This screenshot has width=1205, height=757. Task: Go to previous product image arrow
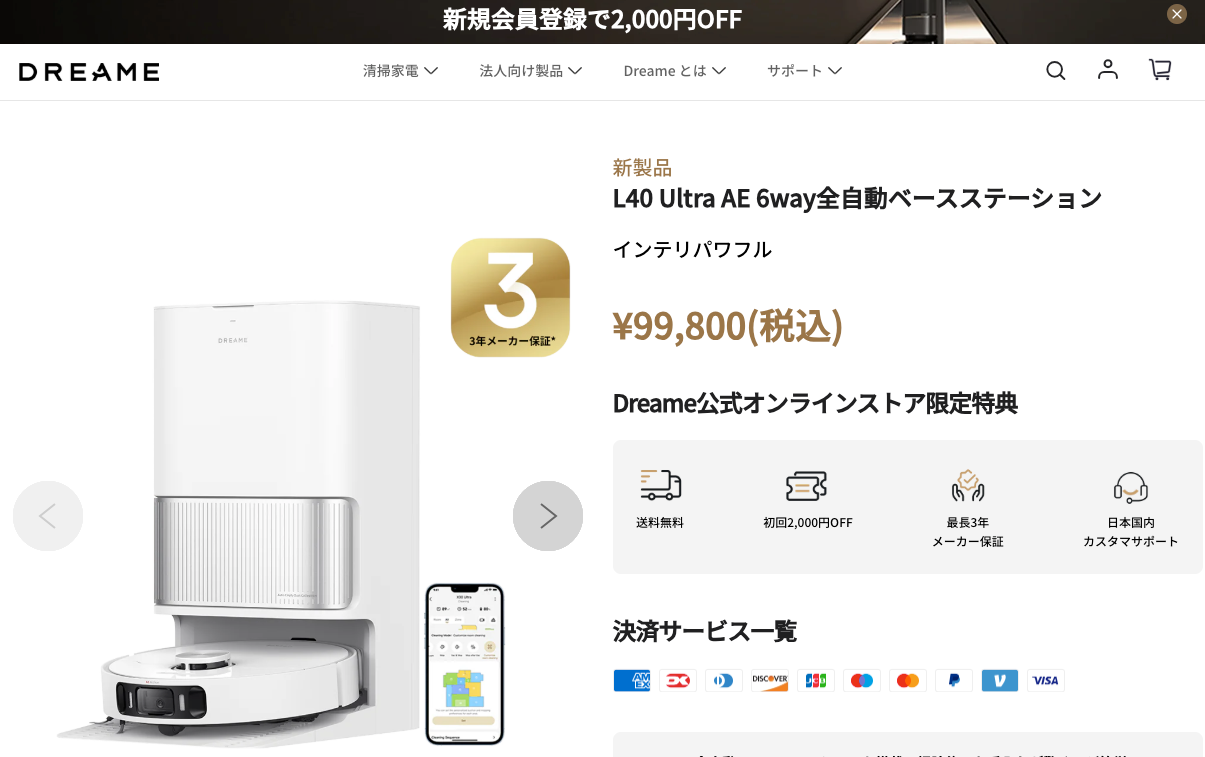pos(48,516)
